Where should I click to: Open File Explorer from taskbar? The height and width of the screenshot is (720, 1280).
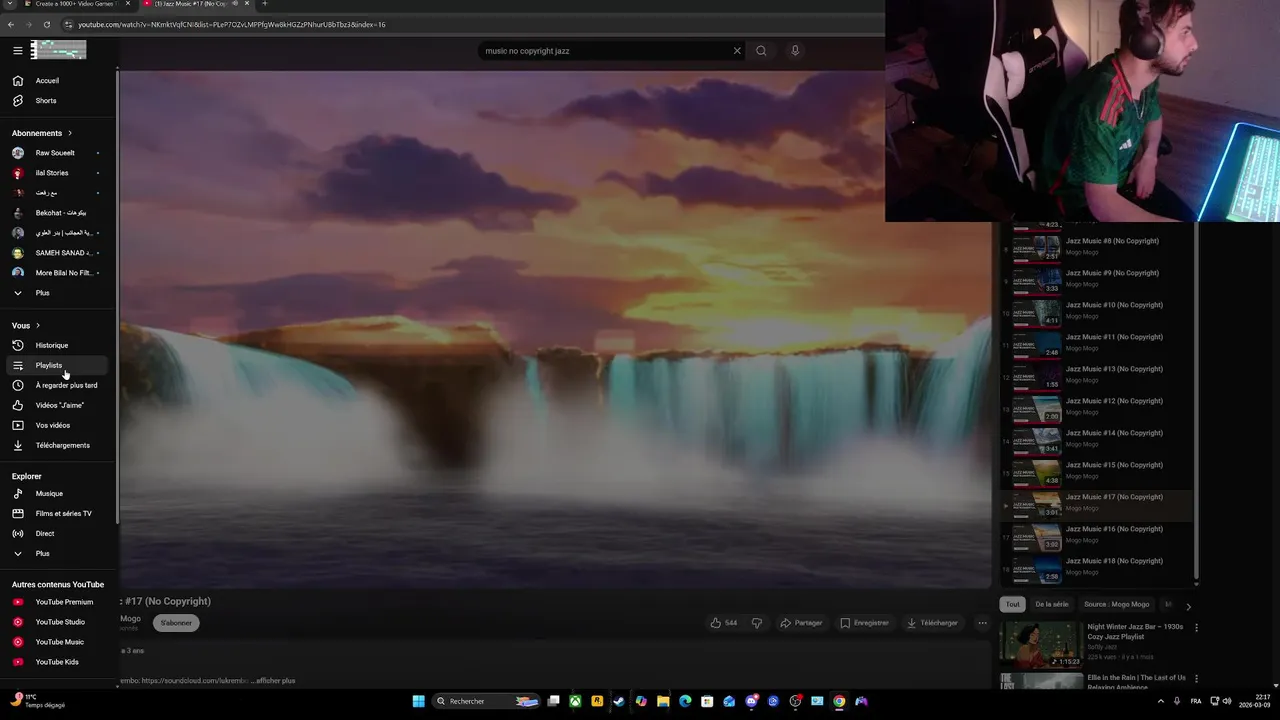[663, 701]
